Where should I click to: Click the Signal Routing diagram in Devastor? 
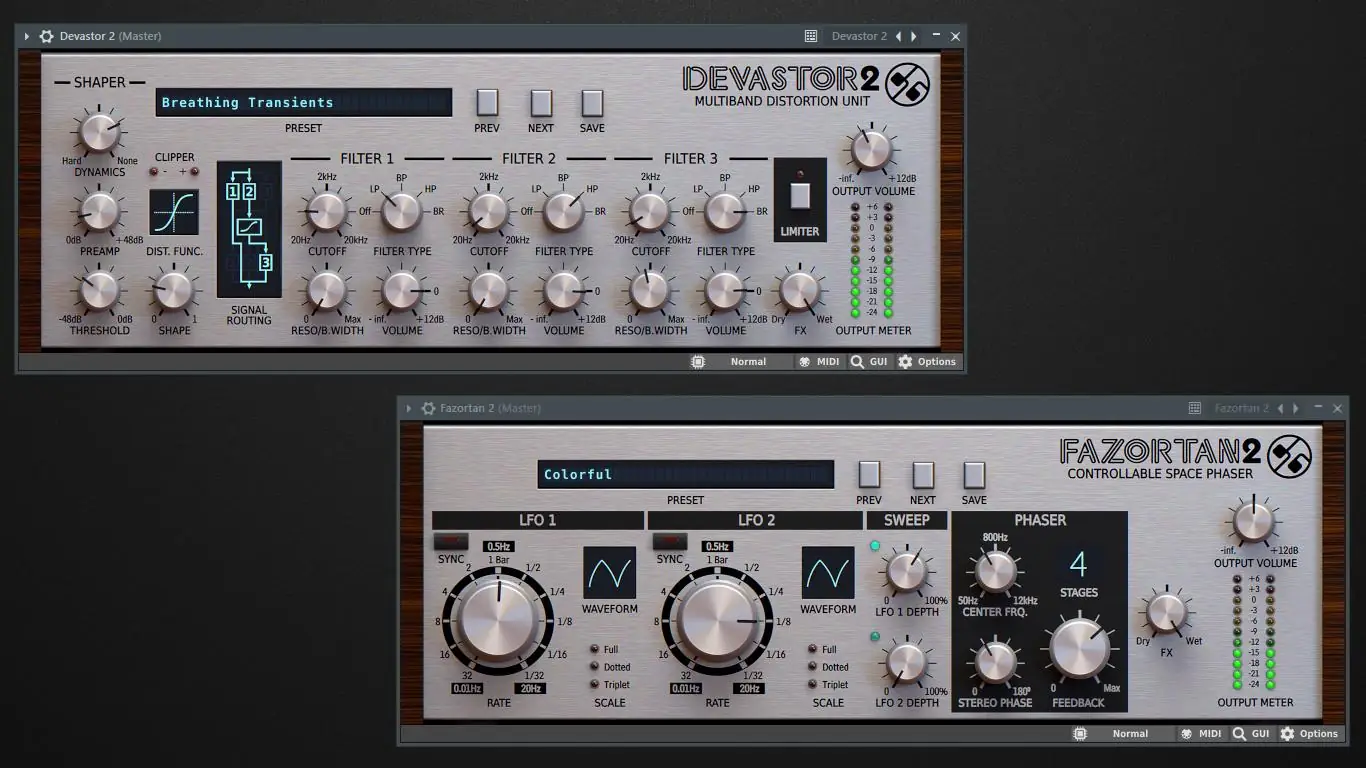pos(249,229)
